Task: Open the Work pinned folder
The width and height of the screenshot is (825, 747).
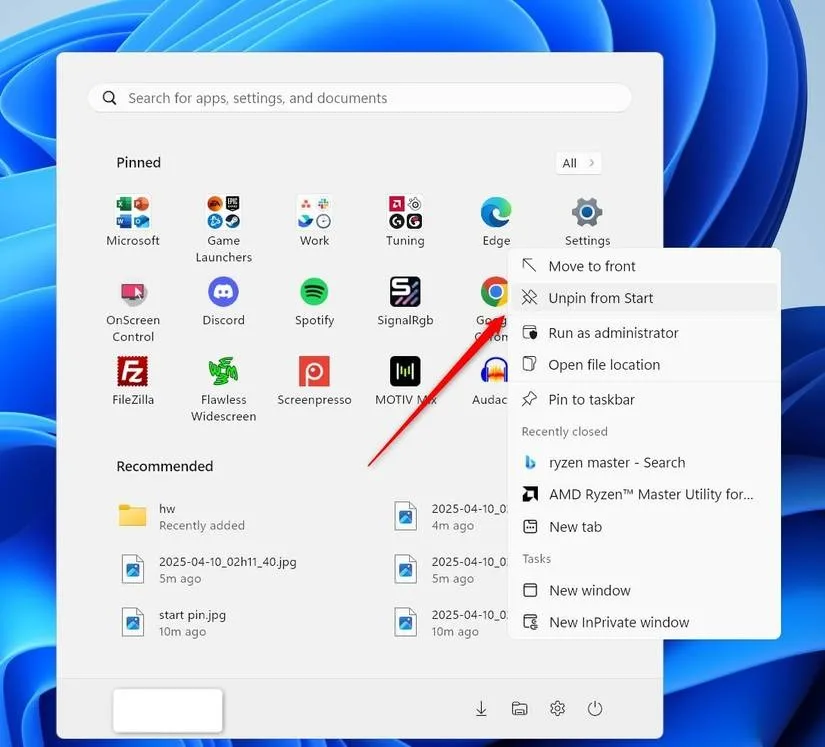Action: click(x=314, y=212)
